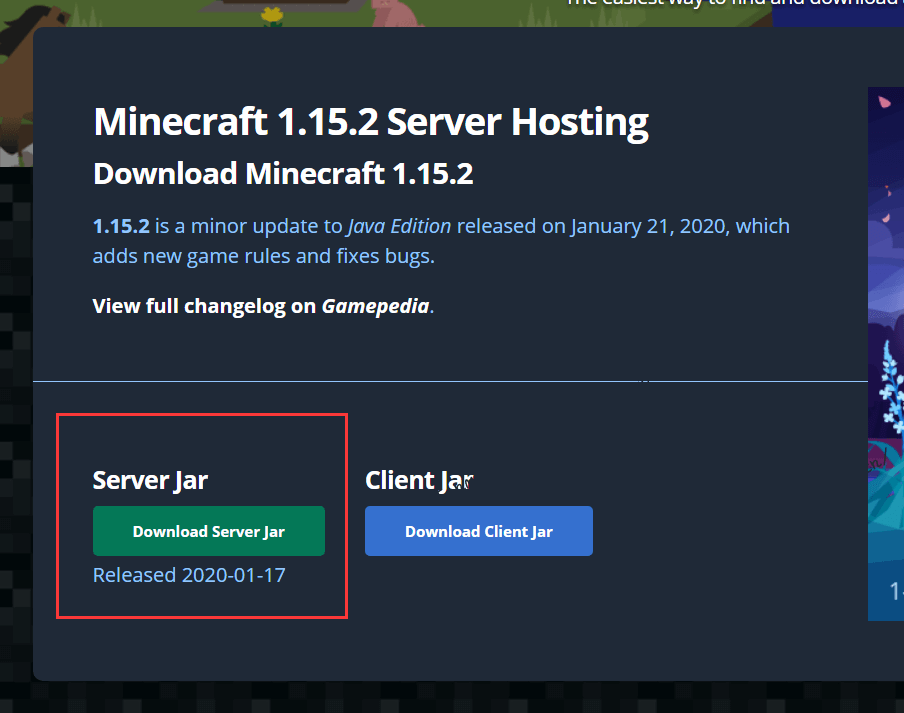Click 'adds new game rules and fixes bugs' text
The width and height of the screenshot is (904, 713).
(263, 256)
